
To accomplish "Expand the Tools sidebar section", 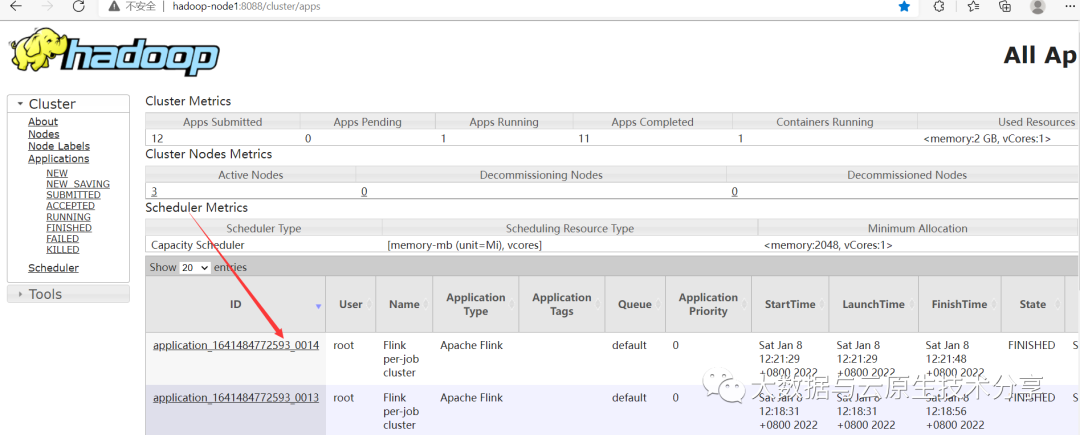I will point(20,294).
